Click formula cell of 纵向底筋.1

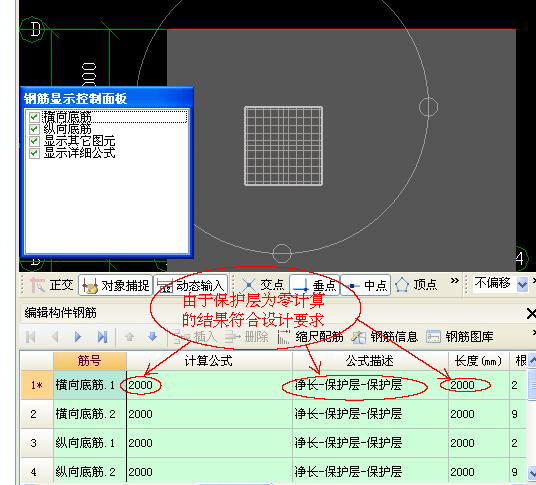coord(209,443)
